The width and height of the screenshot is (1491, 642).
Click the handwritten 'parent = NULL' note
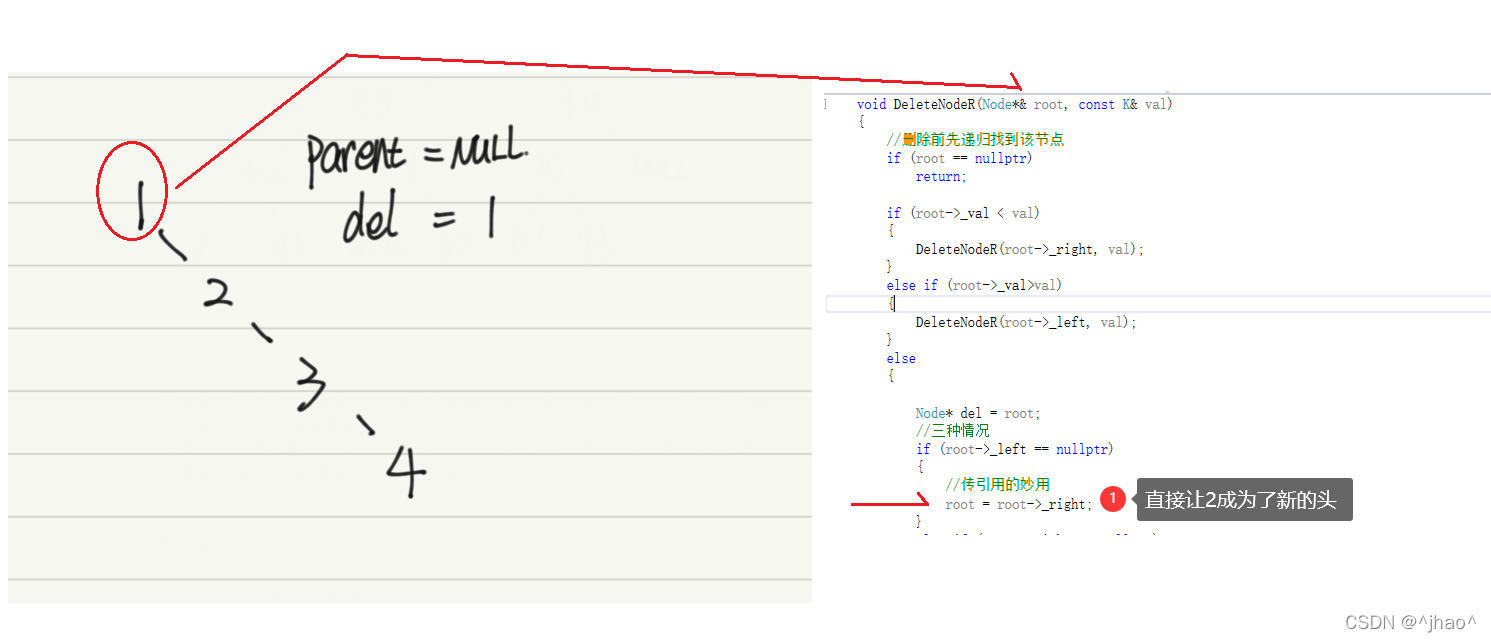(x=416, y=158)
